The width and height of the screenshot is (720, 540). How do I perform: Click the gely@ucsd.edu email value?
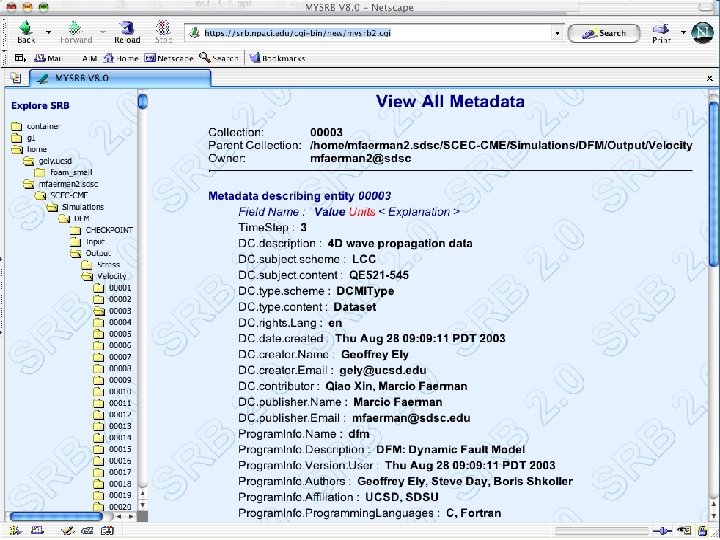(382, 370)
